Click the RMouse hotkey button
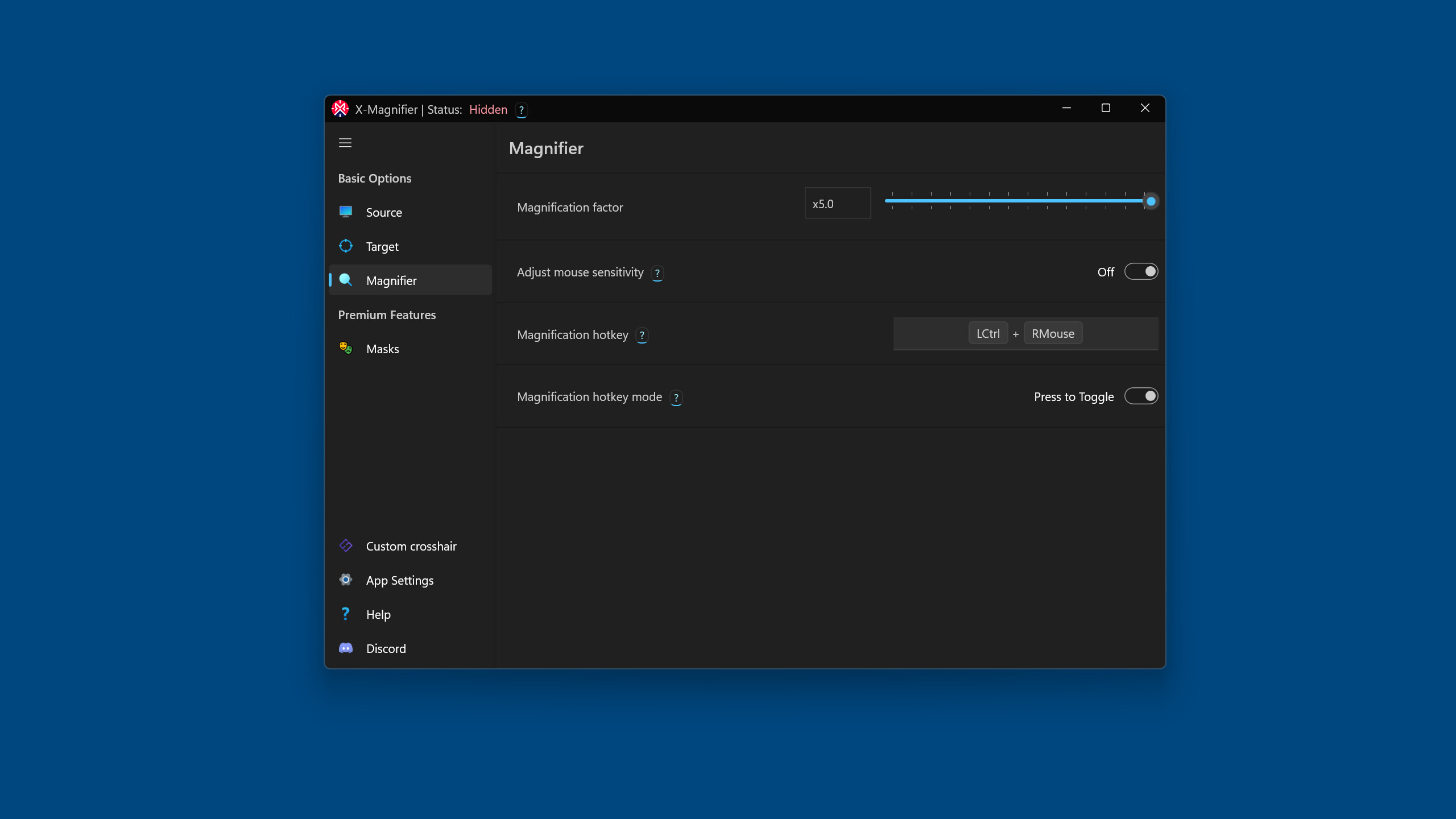This screenshot has width=1456, height=819. [x=1052, y=333]
